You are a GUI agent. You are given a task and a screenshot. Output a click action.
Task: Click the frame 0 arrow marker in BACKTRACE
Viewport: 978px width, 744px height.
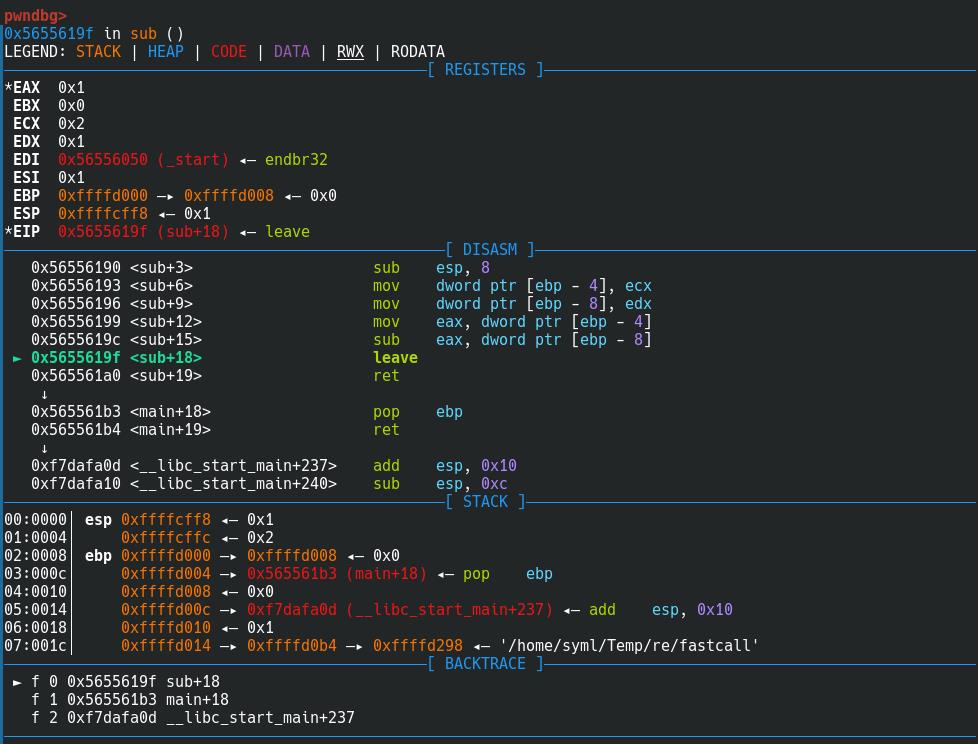coord(17,682)
